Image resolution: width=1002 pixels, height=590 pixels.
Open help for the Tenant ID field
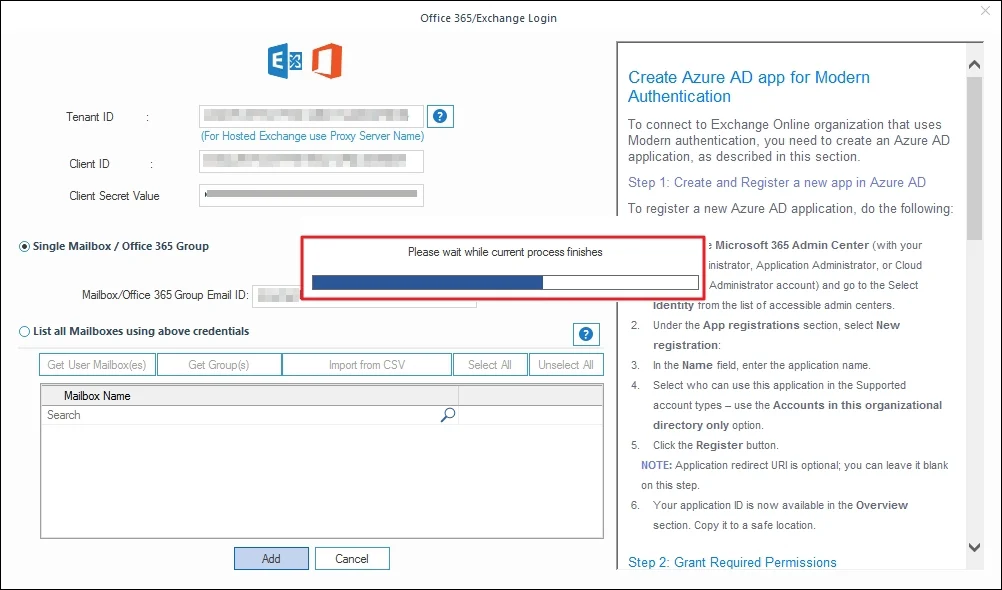pos(440,116)
